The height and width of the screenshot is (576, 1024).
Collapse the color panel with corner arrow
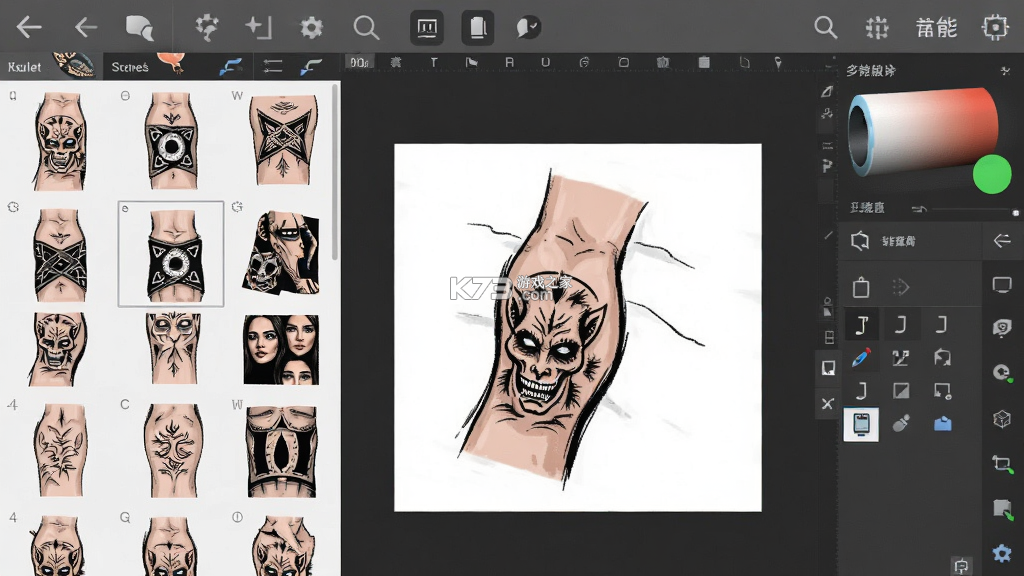(x=1005, y=71)
